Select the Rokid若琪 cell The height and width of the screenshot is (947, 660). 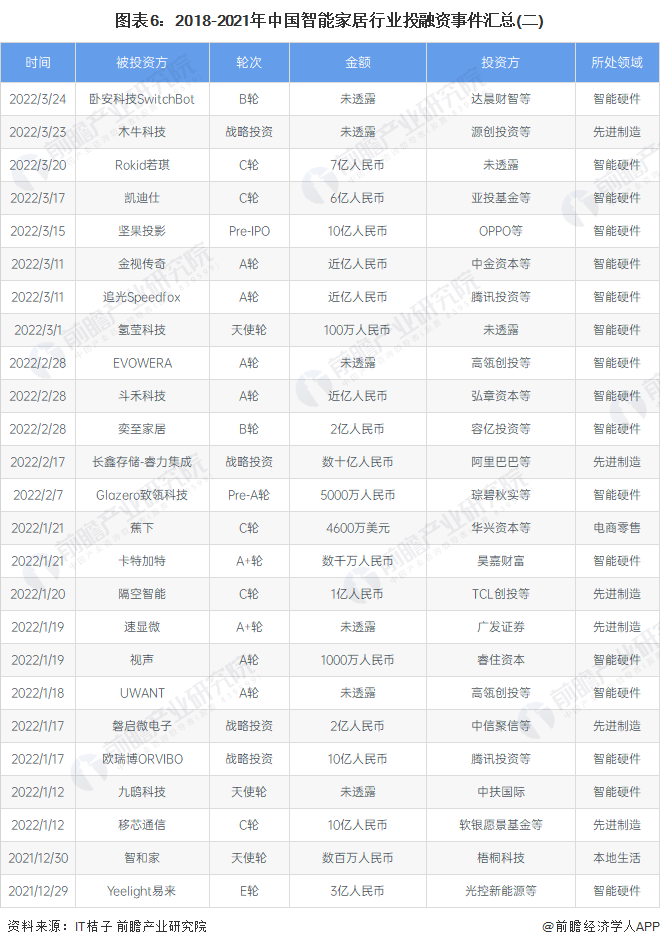[142, 165]
